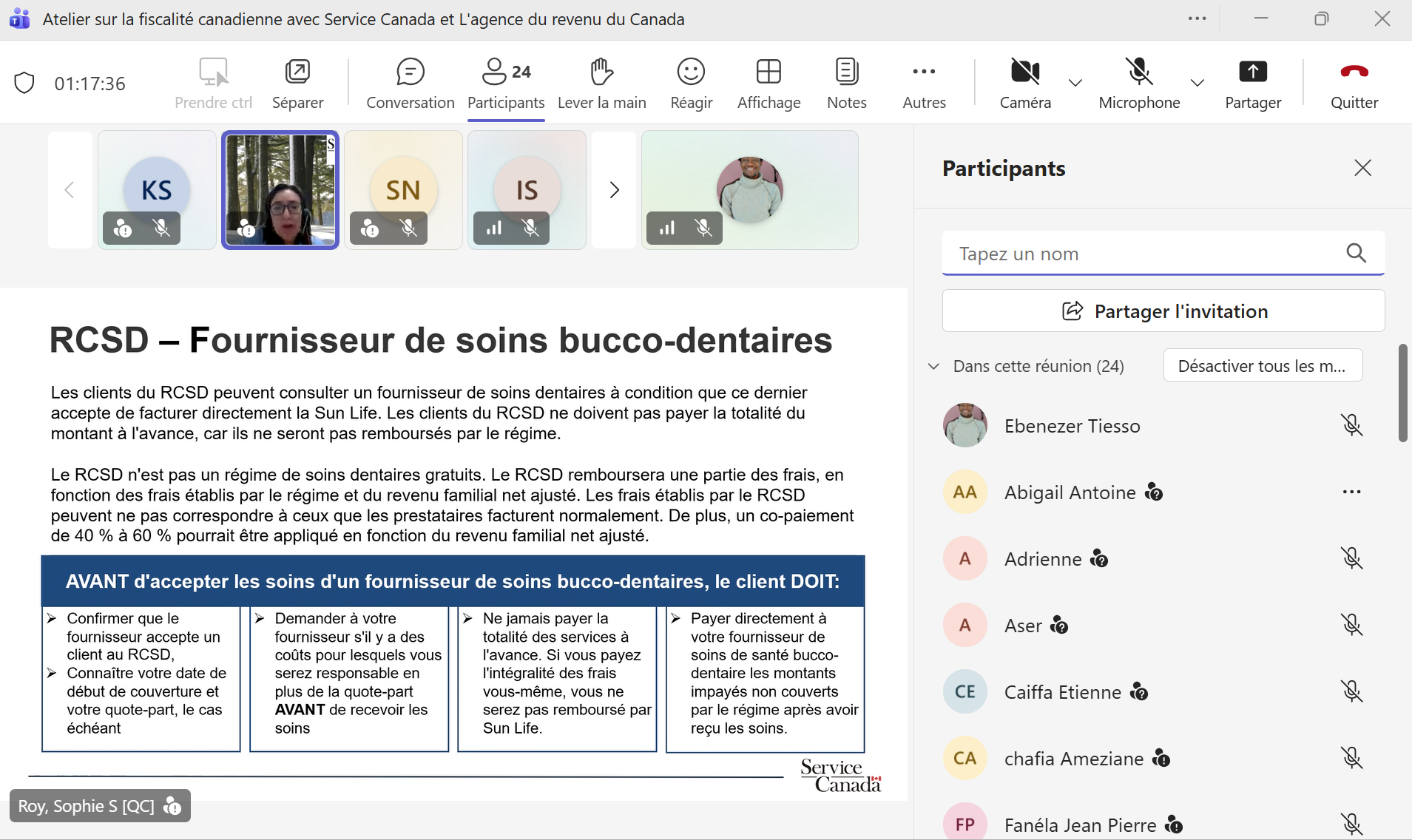This screenshot has height=840, width=1412.
Task: Click Partager l'invitation button
Action: (x=1163, y=311)
